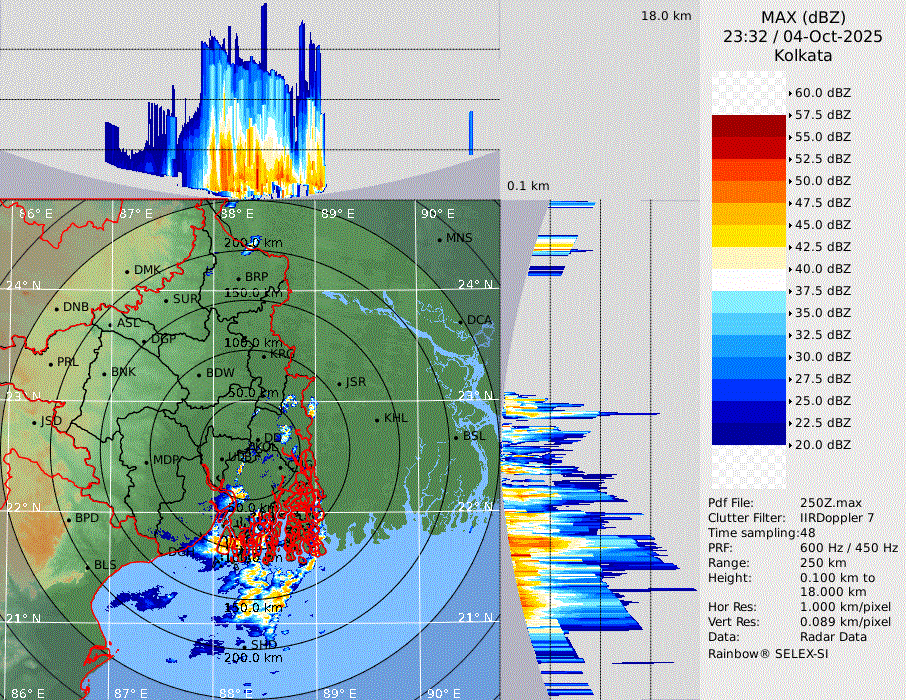906x700 pixels.
Task: Pick the yellow 45.0 dBZ legend color
Action: (749, 236)
